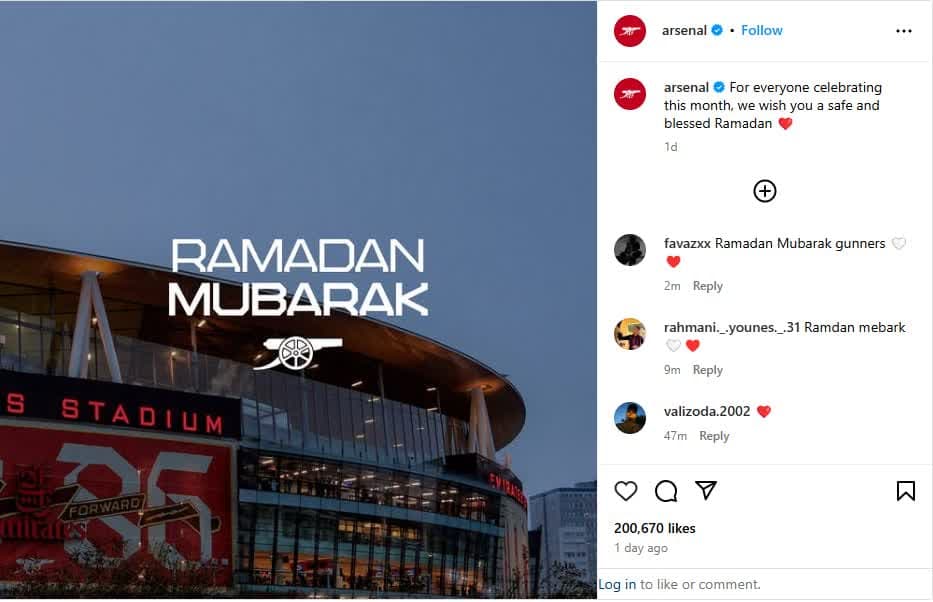Follow the arsenal account
Image resolution: width=933 pixels, height=602 pixels.
click(762, 30)
